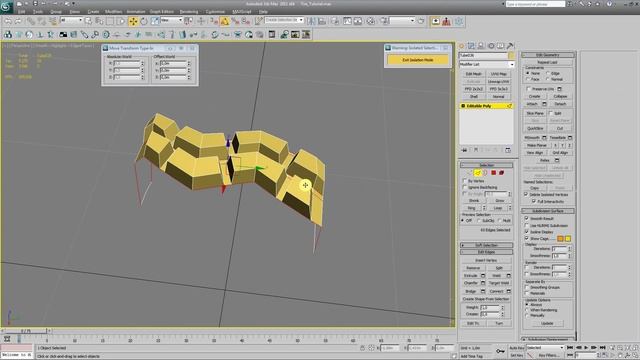The width and height of the screenshot is (640, 360).
Task: Open the Edit menu
Action: coord(22,11)
